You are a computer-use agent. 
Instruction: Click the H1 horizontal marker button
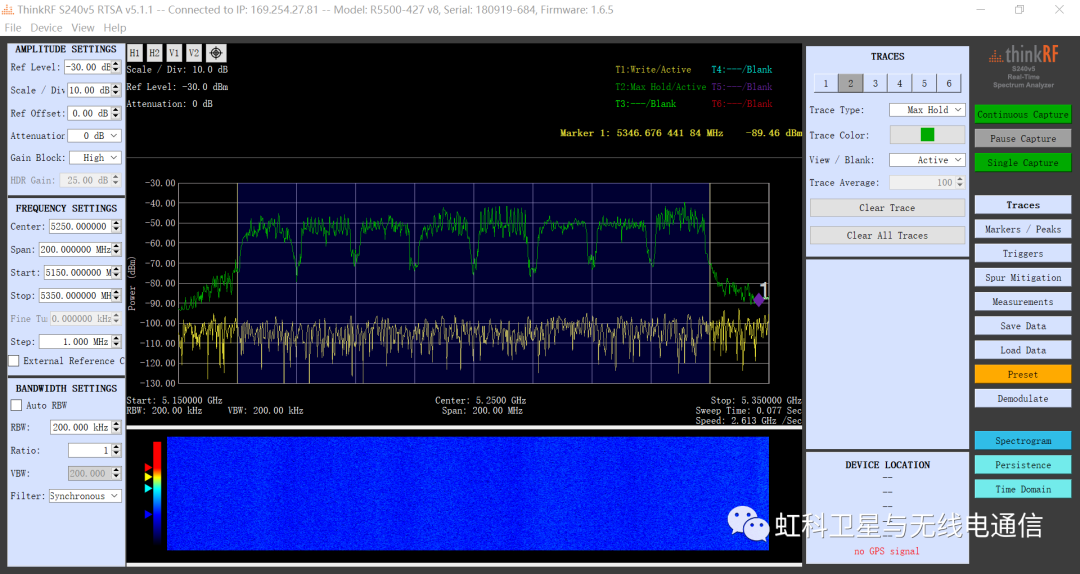(x=135, y=53)
